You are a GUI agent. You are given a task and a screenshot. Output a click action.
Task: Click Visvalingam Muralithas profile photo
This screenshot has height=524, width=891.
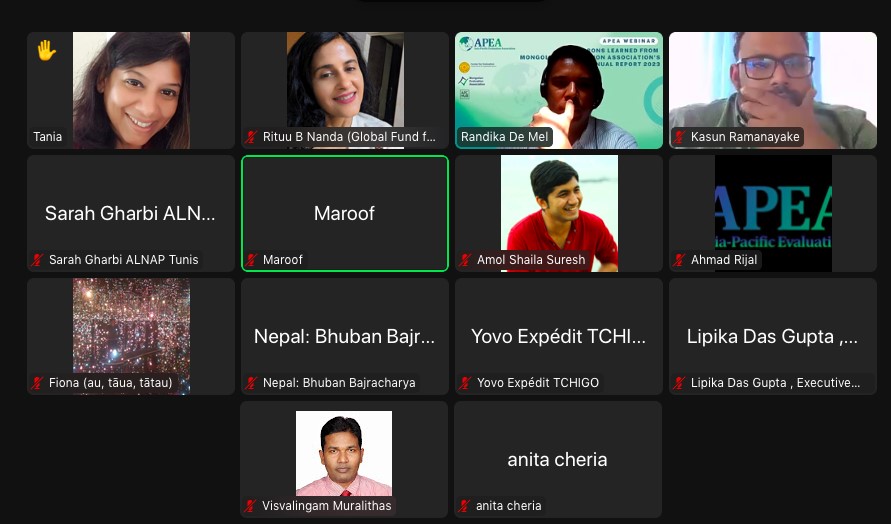tap(344, 454)
